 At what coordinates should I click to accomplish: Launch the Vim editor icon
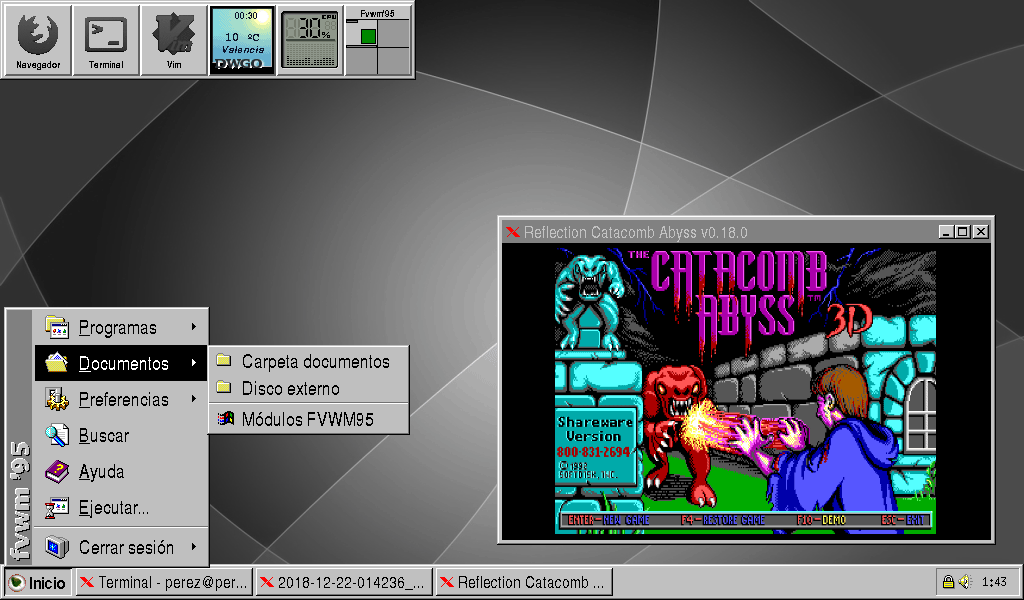(174, 40)
